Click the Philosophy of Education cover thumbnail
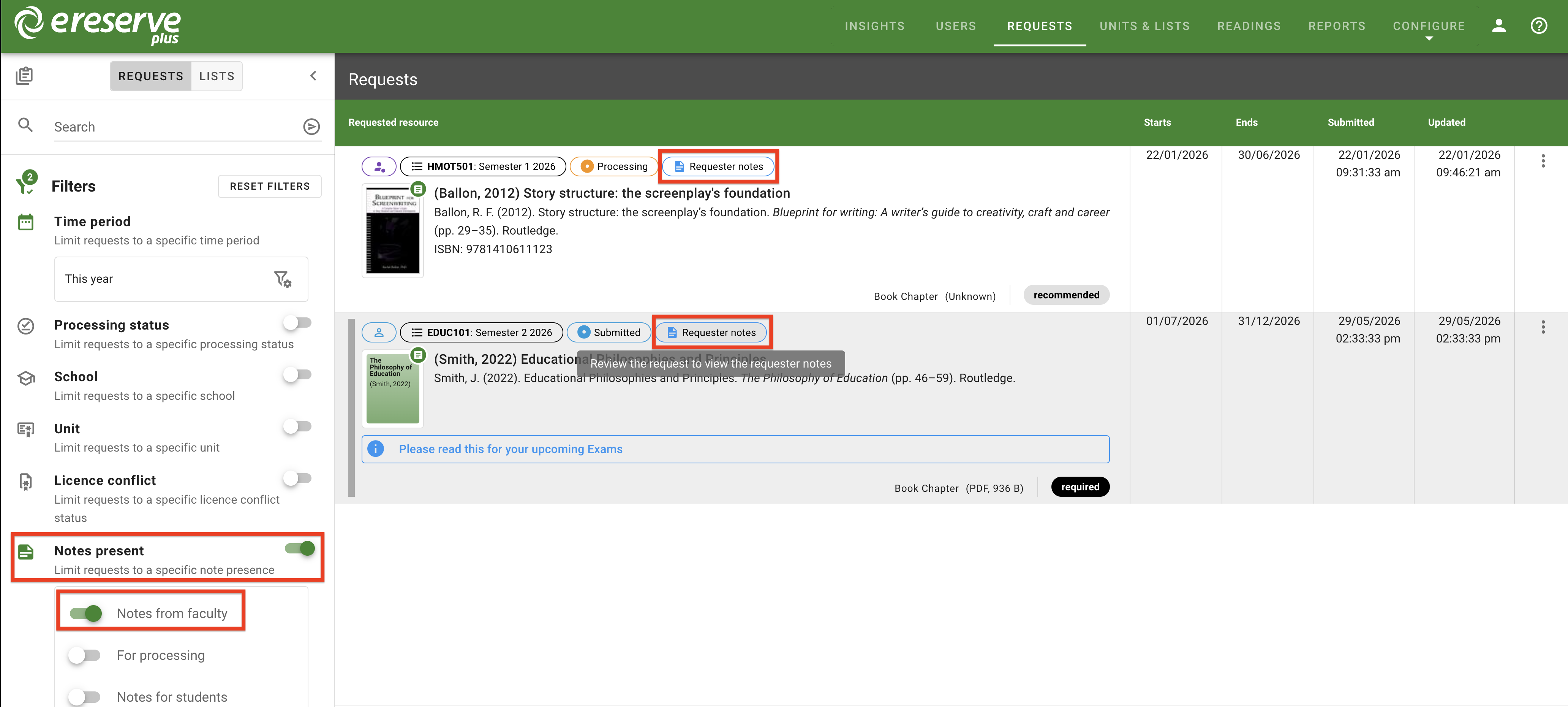The image size is (1568, 707). [393, 388]
